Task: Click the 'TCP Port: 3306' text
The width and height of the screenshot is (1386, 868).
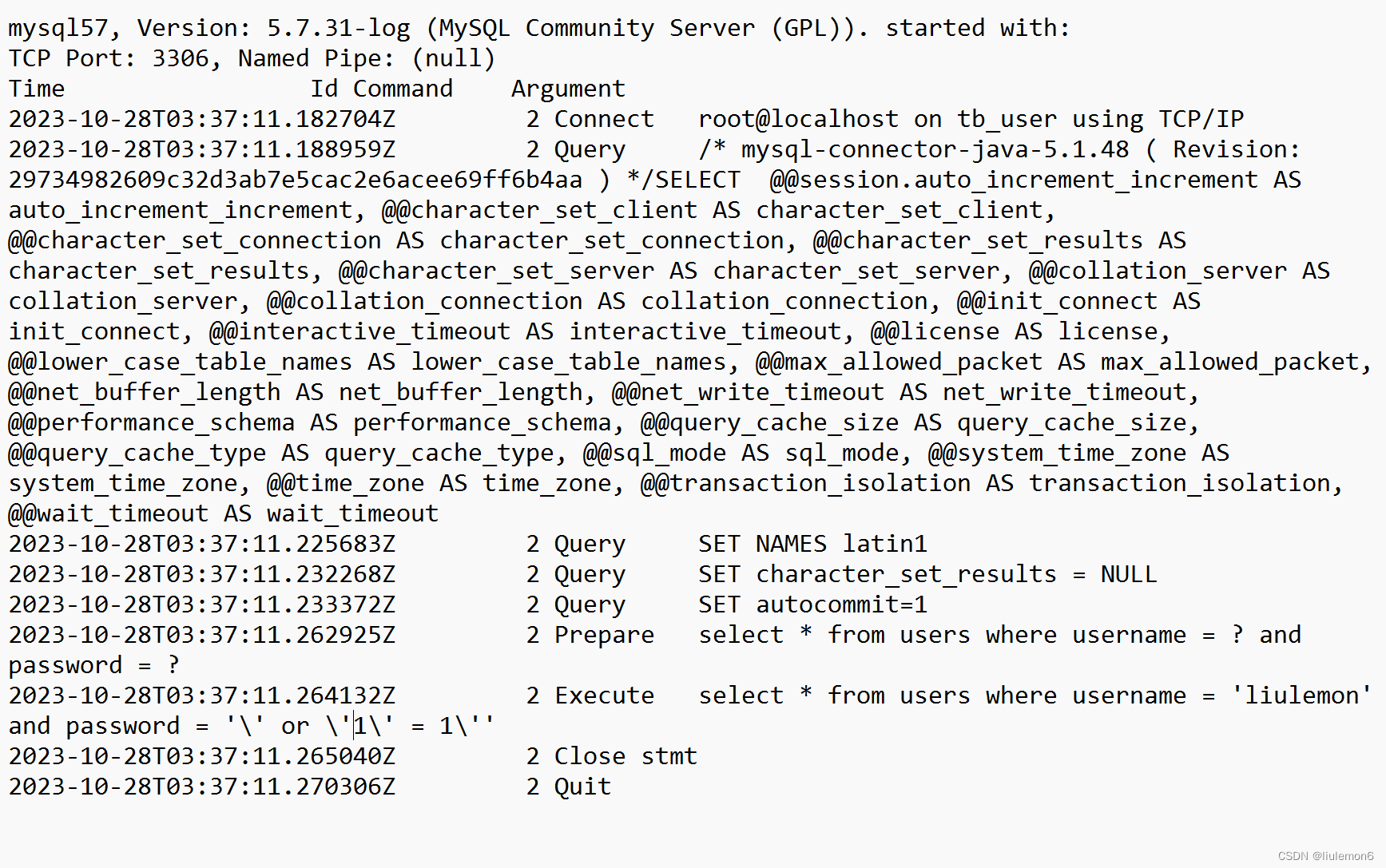Action: 109,58
